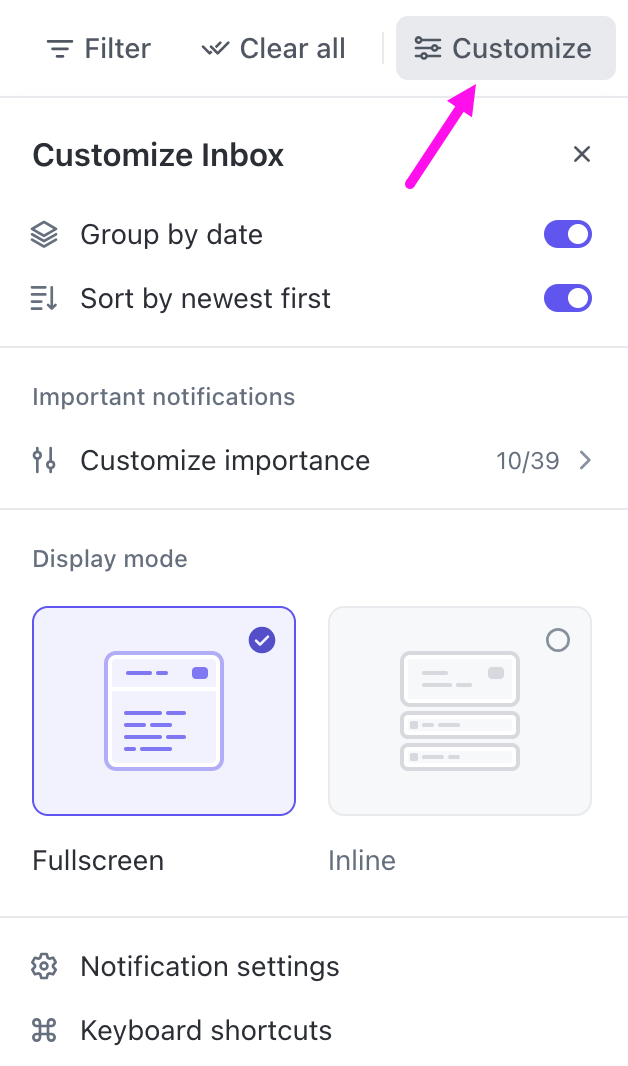Disable the Group by date toggle
Viewport: 628px width, 1066px height.
click(x=568, y=235)
